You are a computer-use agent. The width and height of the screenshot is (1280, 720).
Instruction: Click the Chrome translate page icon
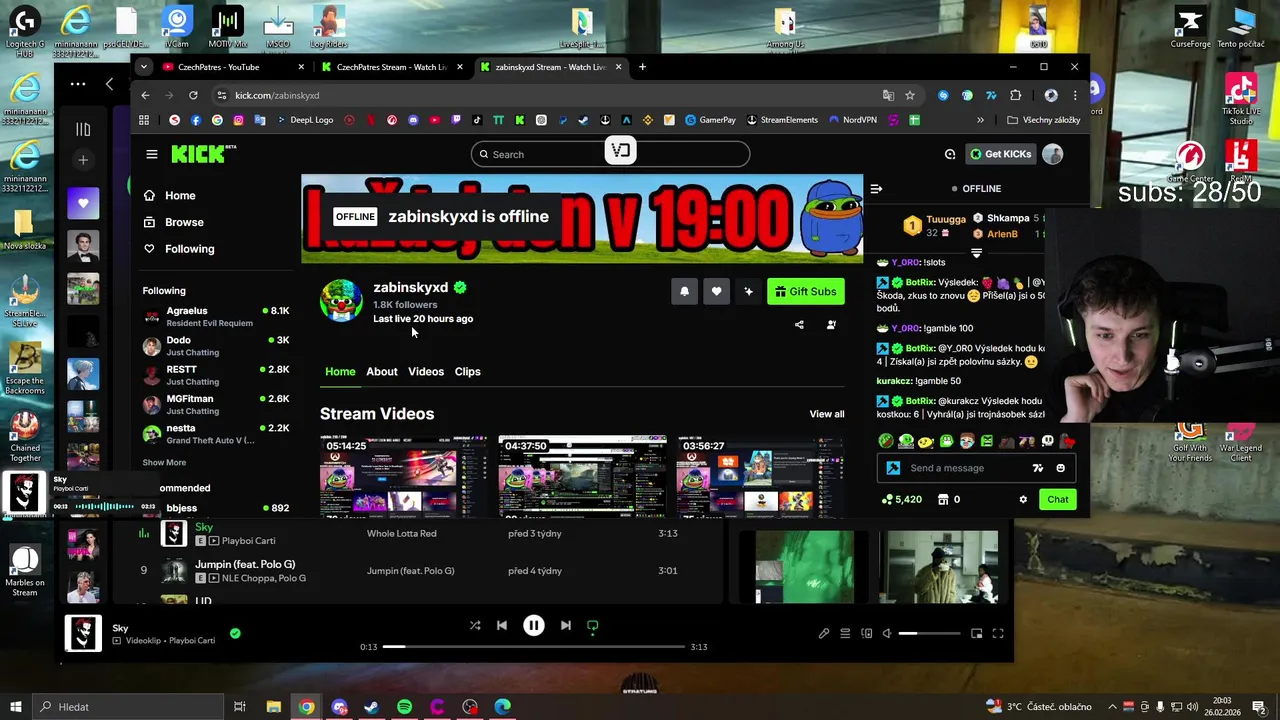click(x=888, y=95)
